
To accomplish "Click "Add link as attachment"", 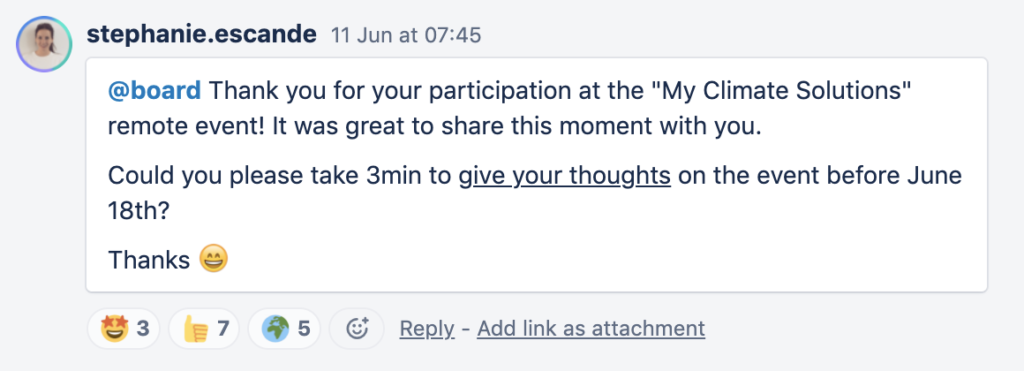I will 591,328.
